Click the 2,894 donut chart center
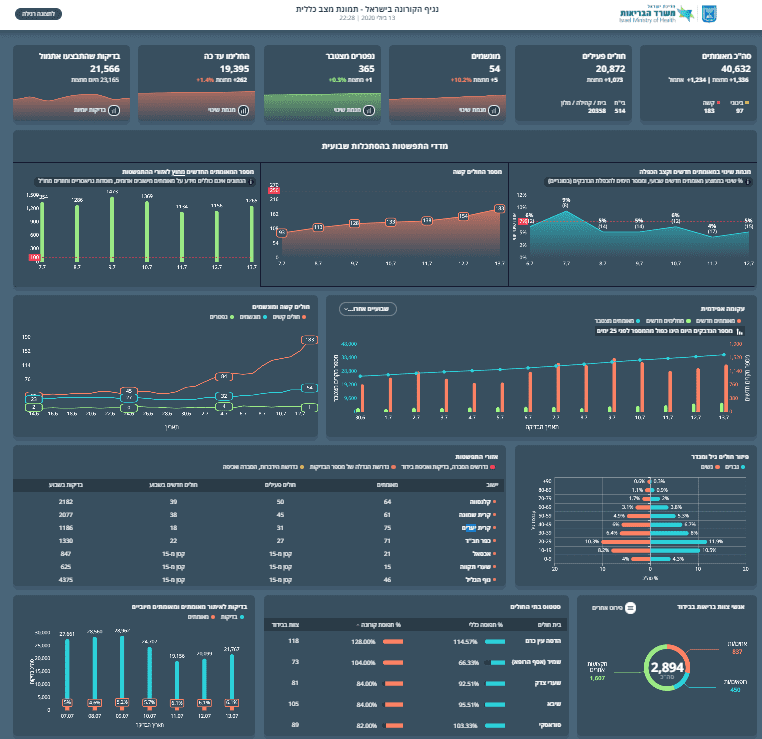The width and height of the screenshot is (762, 739). pyautogui.click(x=667, y=668)
